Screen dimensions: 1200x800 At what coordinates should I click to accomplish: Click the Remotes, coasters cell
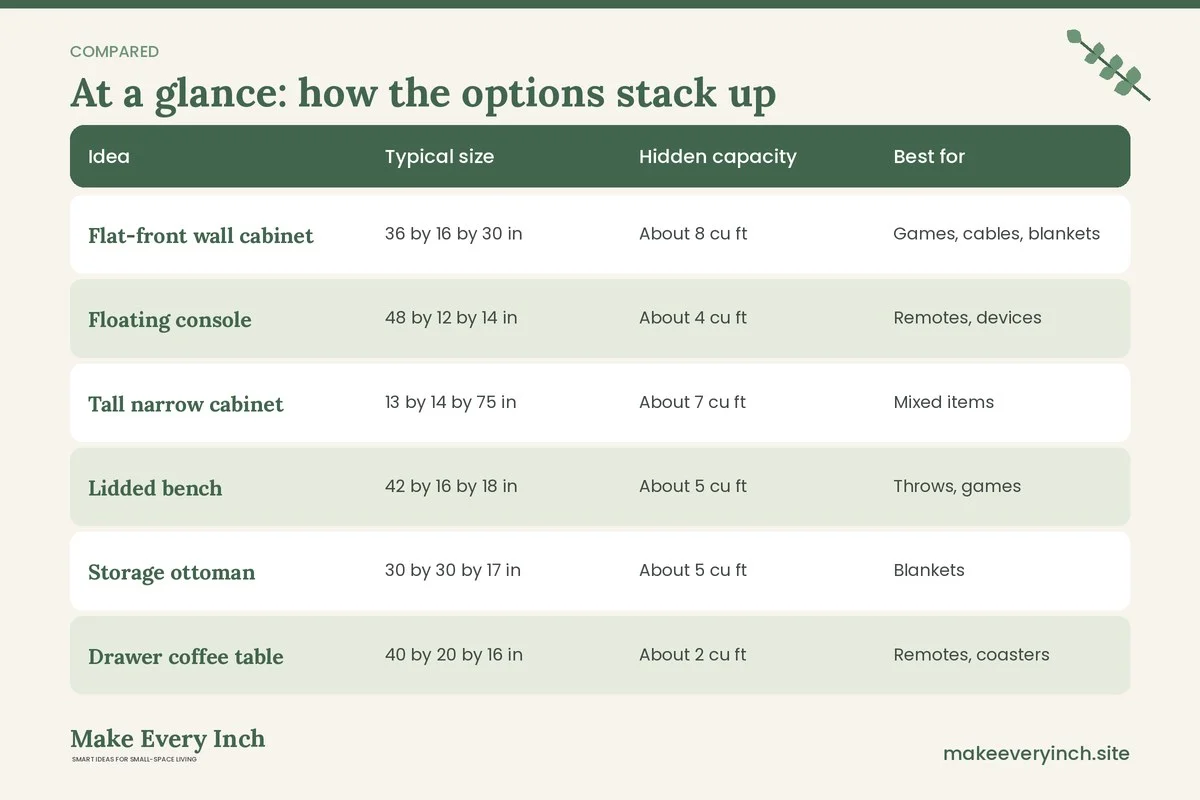(971, 655)
